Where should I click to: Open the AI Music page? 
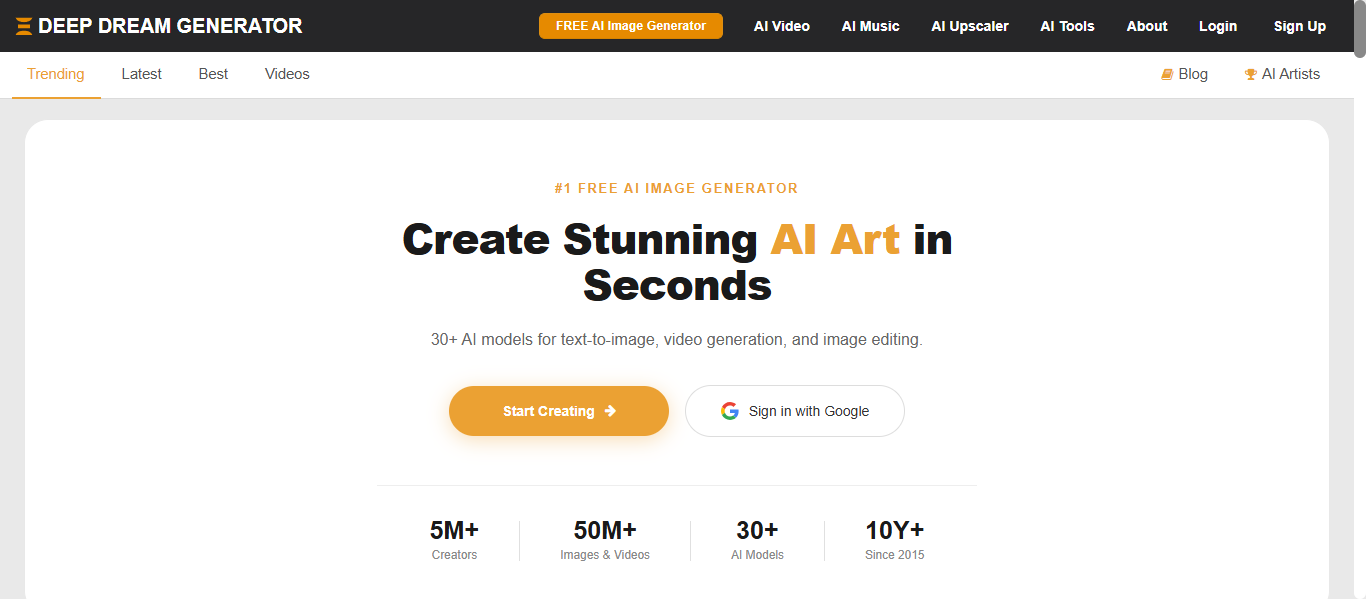tap(870, 26)
